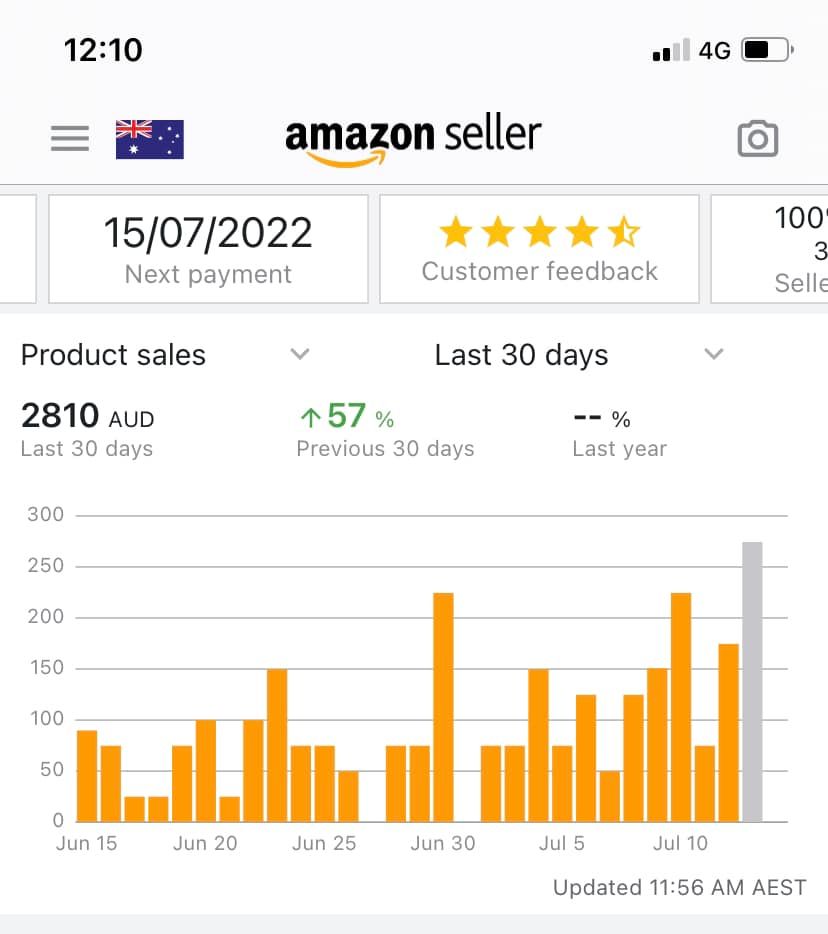This screenshot has width=828, height=934.
Task: Select the Jun 30 tall orange bar
Action: [x=443, y=707]
